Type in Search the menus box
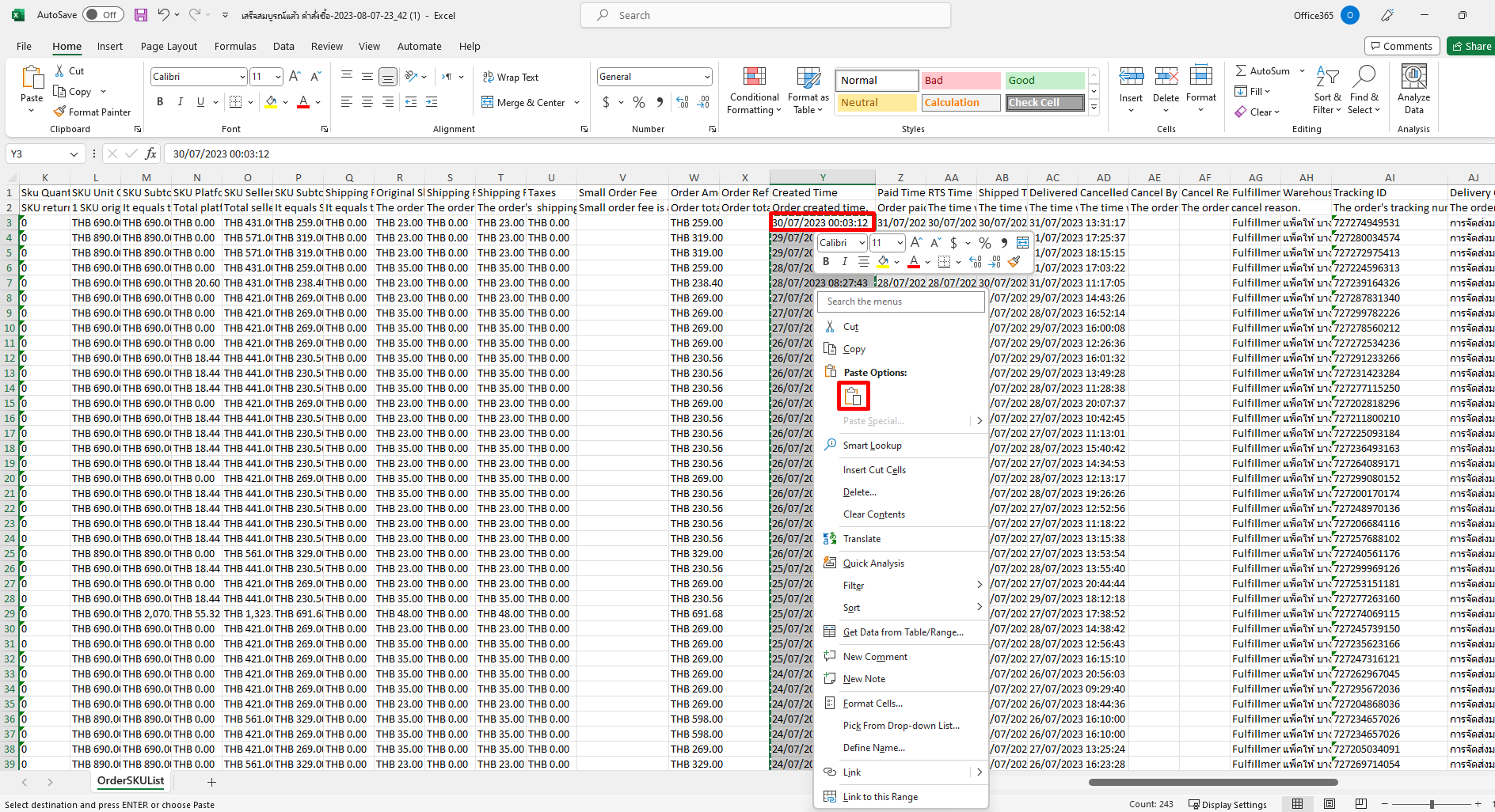 tap(903, 302)
